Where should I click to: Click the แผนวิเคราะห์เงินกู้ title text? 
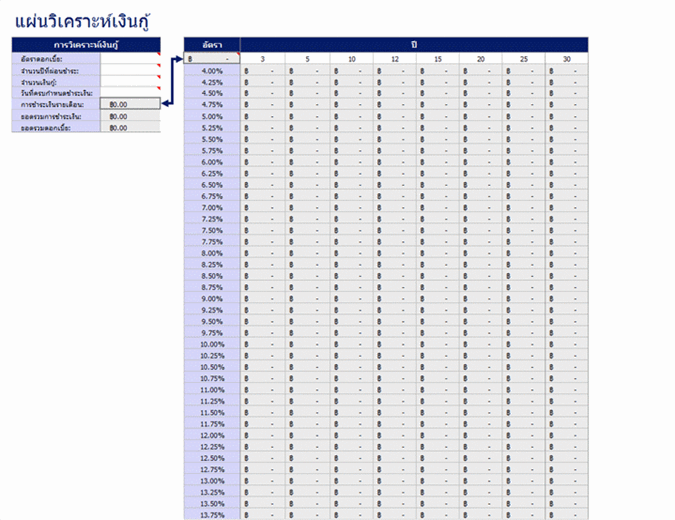[84, 18]
